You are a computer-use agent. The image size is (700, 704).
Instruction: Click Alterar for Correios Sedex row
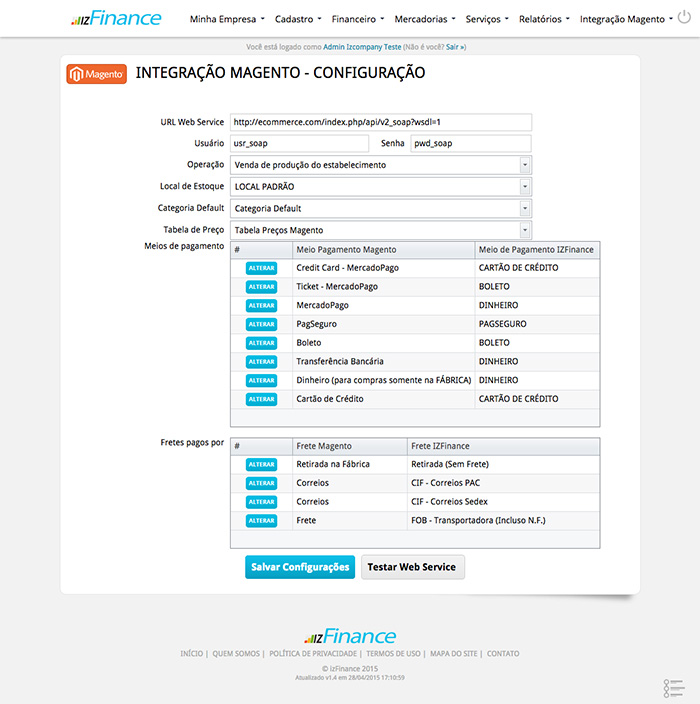261,502
